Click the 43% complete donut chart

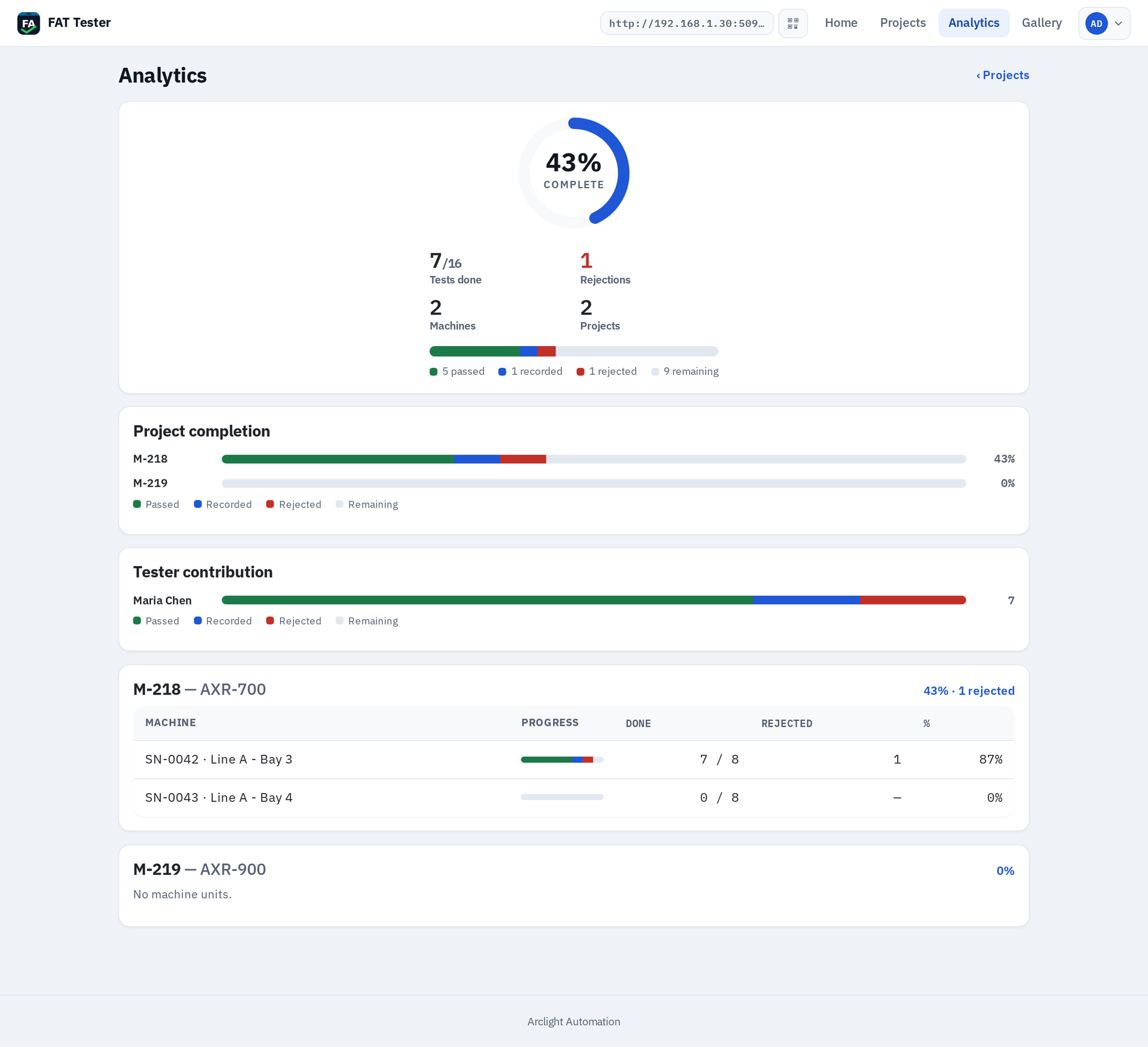tap(574, 173)
